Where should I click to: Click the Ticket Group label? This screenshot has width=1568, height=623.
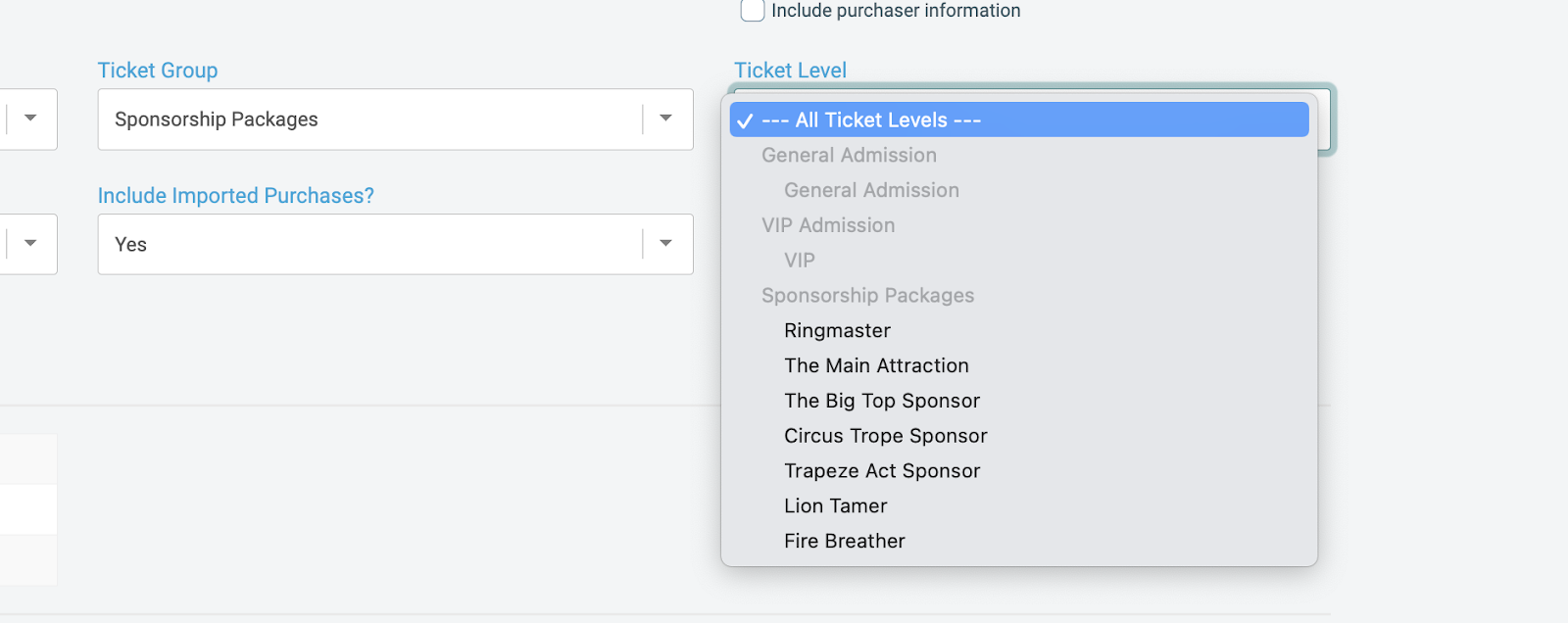click(158, 71)
